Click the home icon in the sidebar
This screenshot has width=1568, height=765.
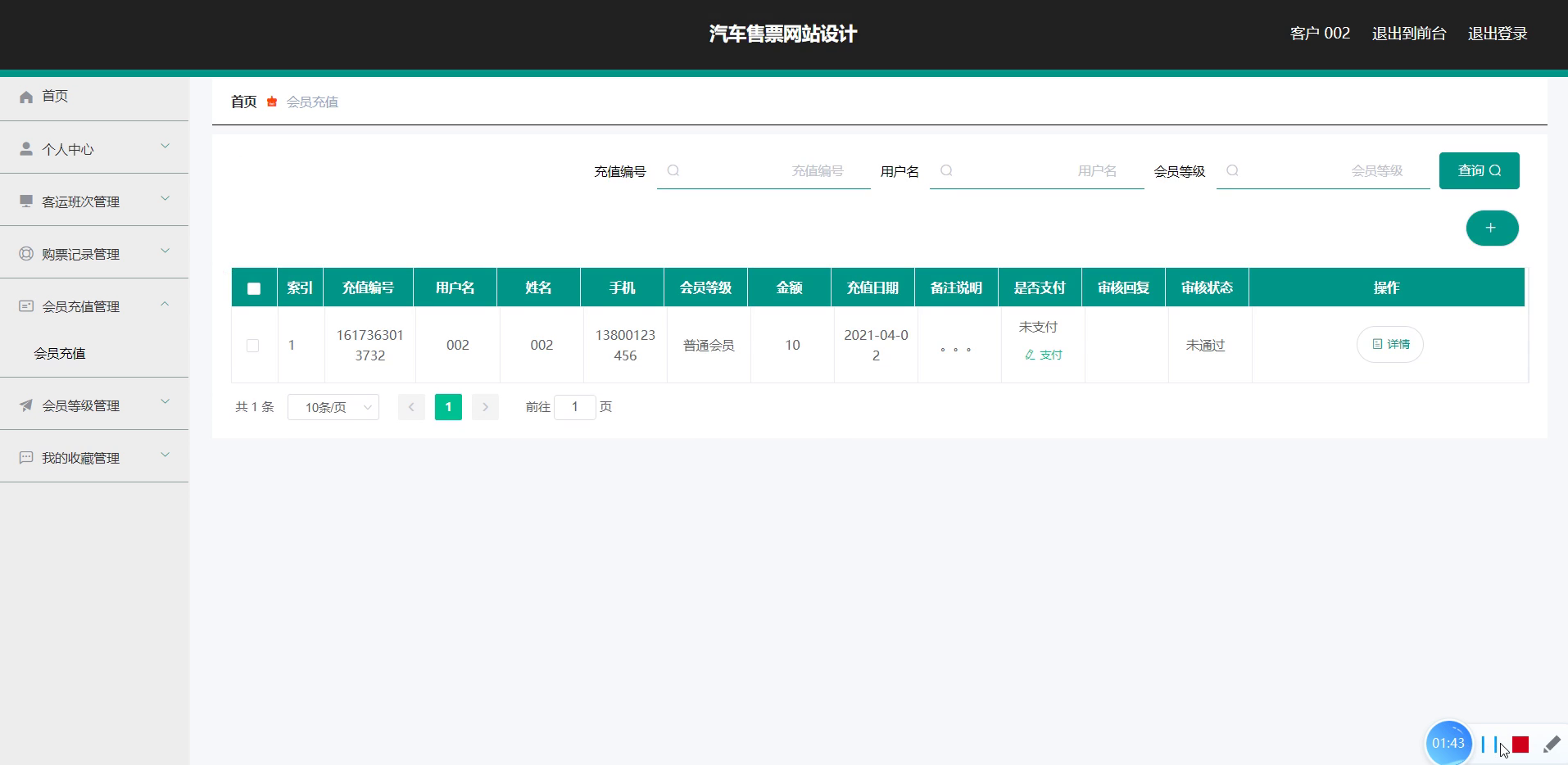tap(26, 97)
